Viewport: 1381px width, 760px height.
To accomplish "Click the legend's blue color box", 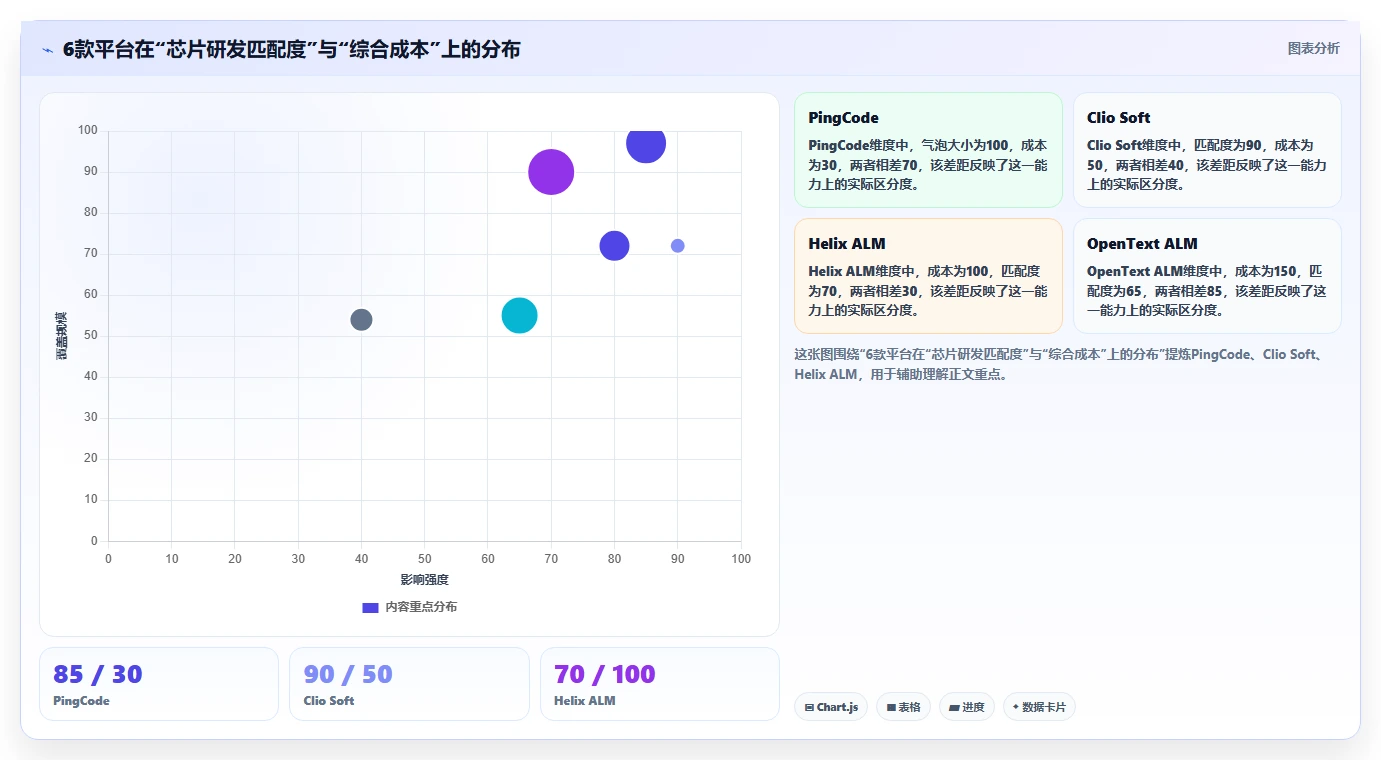I will pos(370,607).
